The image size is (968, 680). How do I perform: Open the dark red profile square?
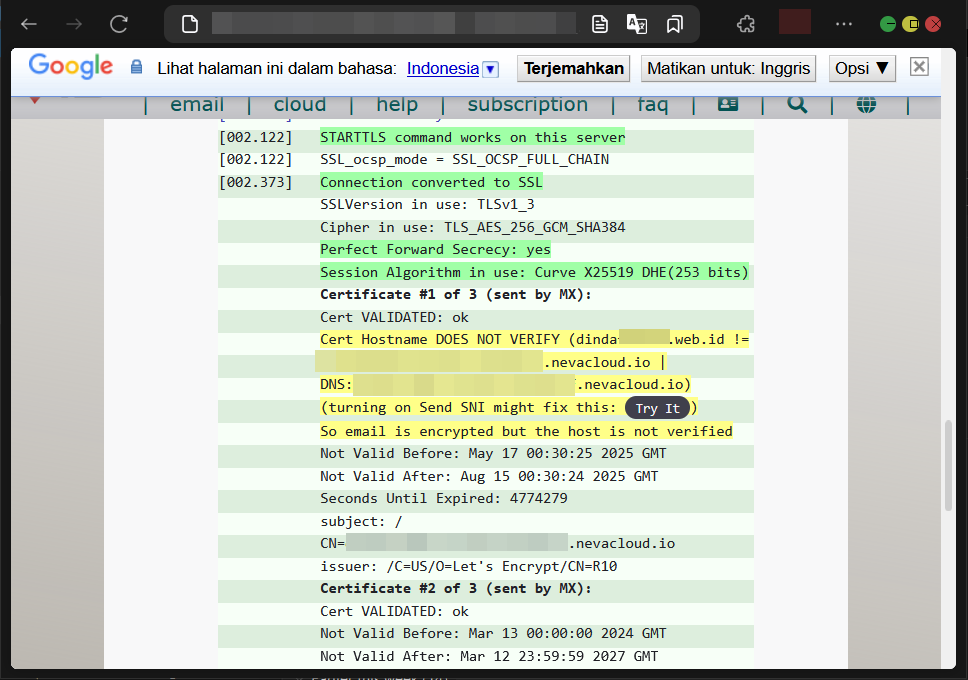(x=795, y=22)
